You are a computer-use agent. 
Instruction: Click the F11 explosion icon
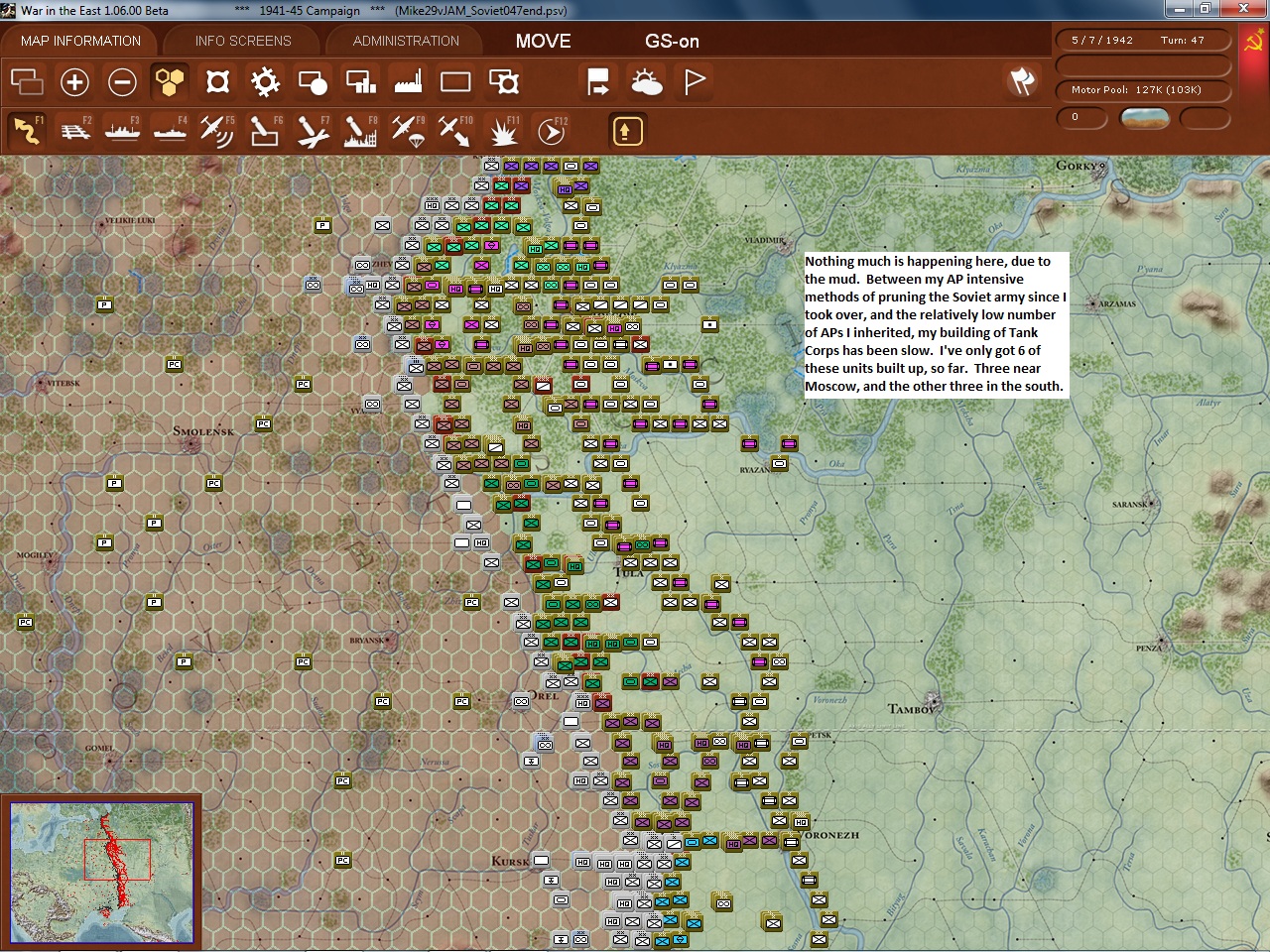tap(503, 130)
